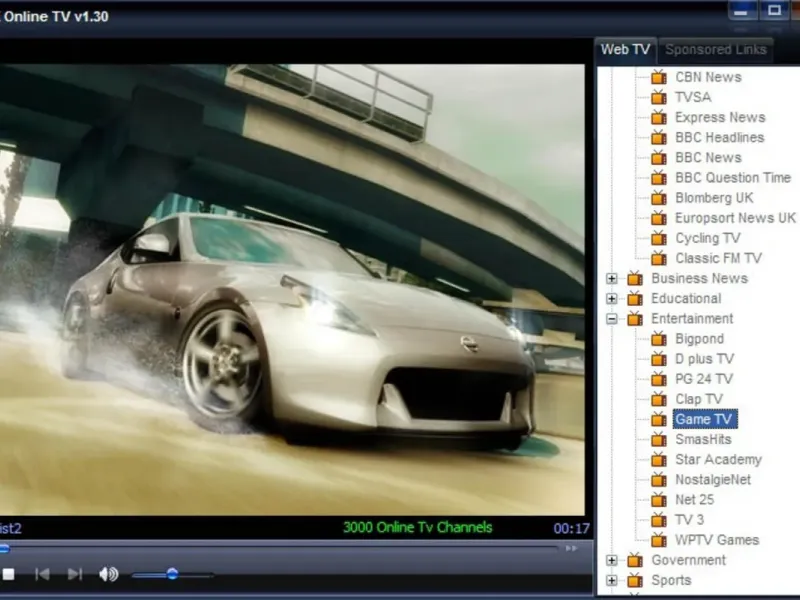Click the Educational folder icon
This screenshot has height=600, width=800.
point(635,298)
